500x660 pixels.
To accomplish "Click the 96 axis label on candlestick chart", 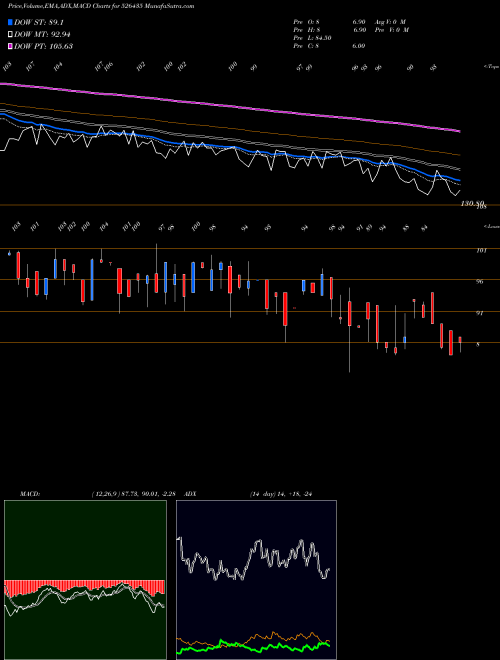I will click(x=479, y=282).
